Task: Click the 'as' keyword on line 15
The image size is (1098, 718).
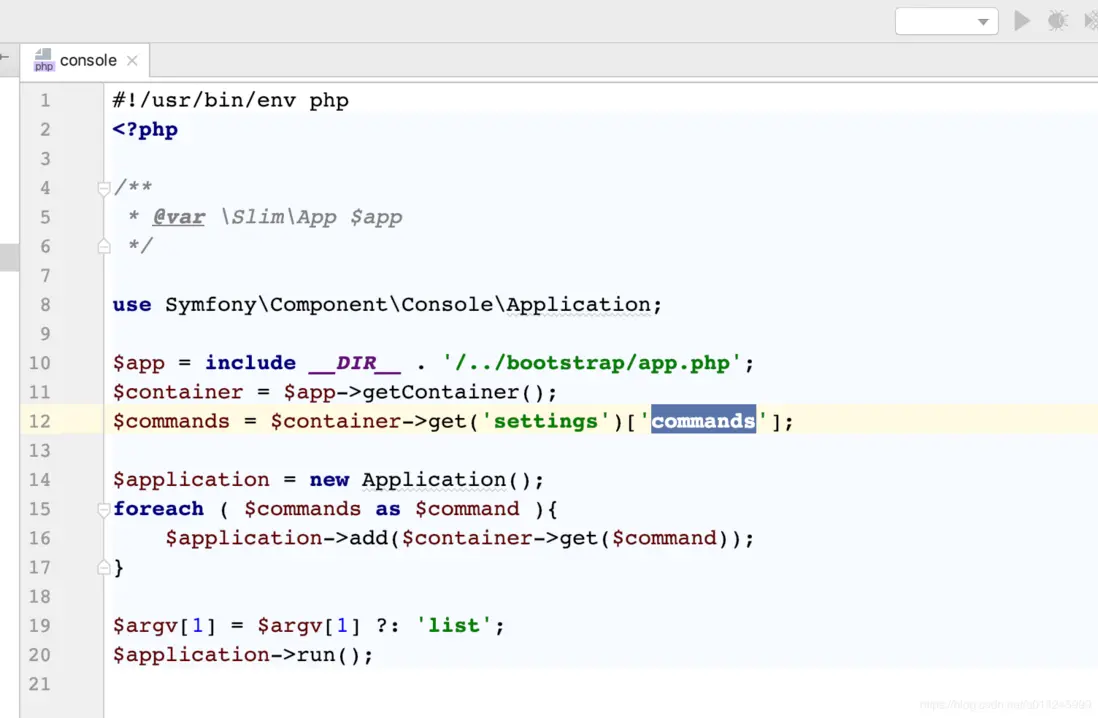Action: 388,509
